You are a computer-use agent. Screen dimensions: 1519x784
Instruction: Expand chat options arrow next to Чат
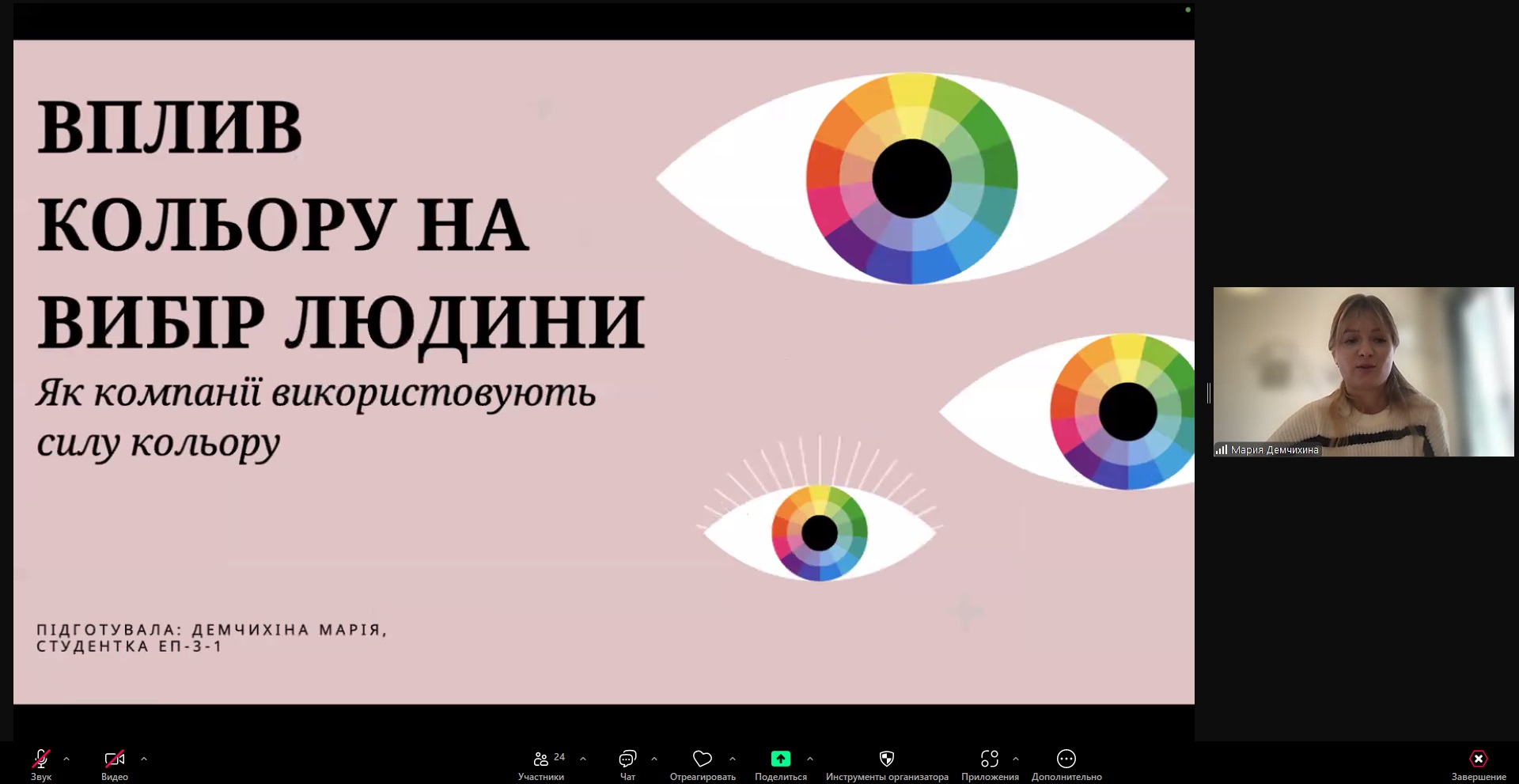pos(654,759)
